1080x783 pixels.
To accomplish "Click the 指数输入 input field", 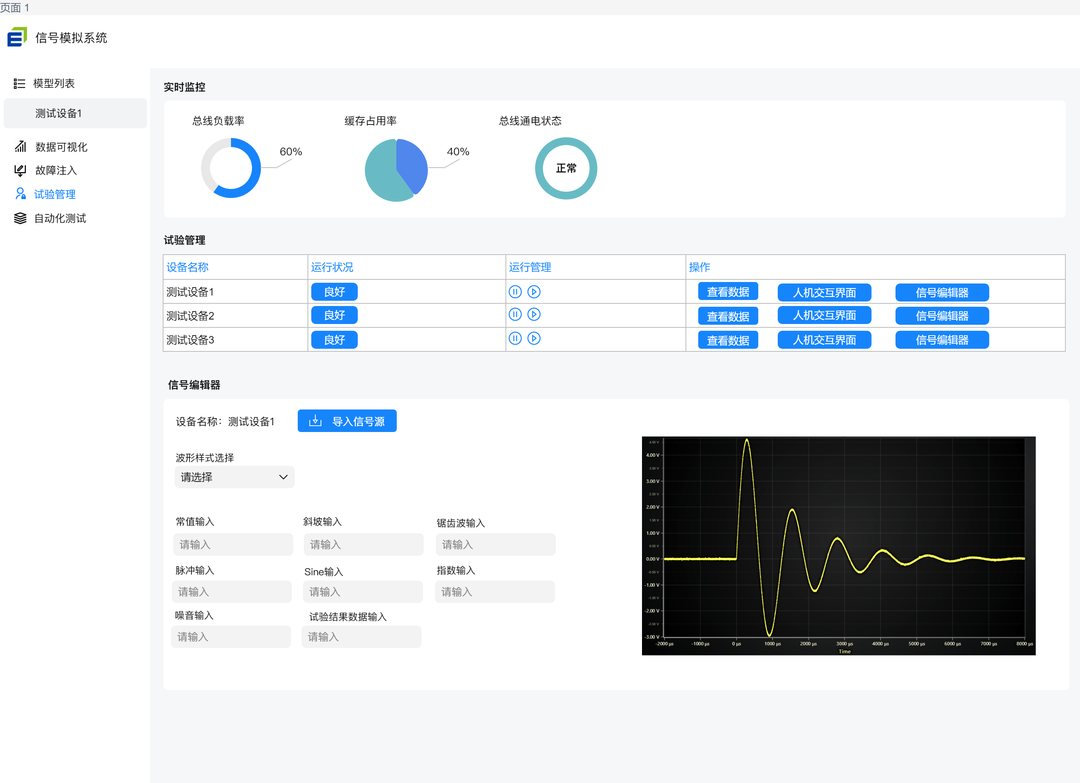I will [495, 592].
